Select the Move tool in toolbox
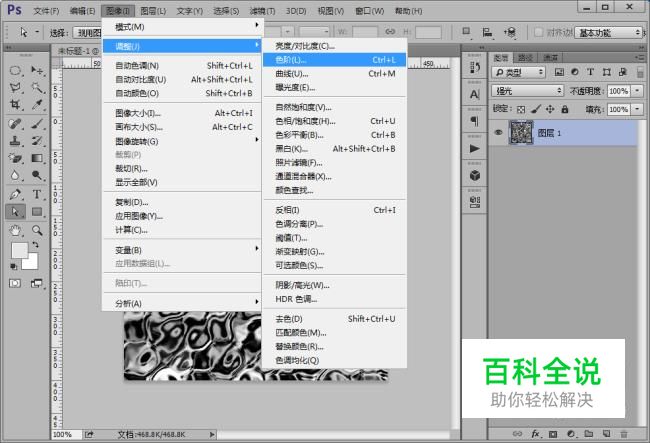This screenshot has width=650, height=443. [x=37, y=70]
